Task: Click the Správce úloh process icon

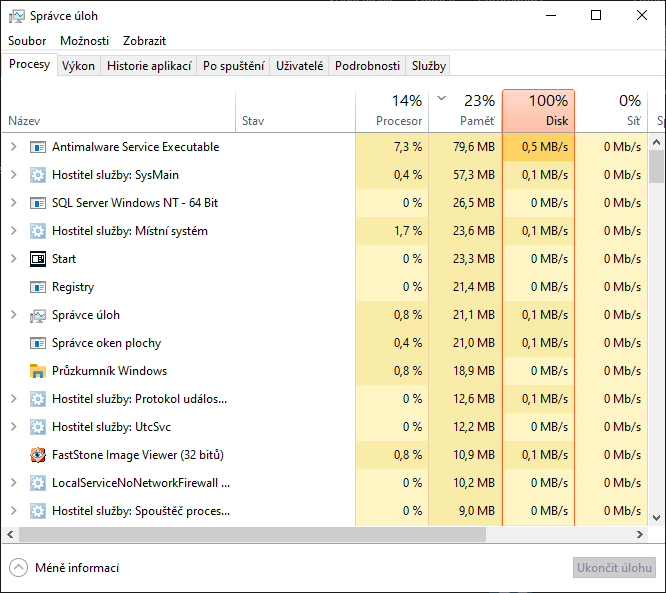Action: click(38, 315)
